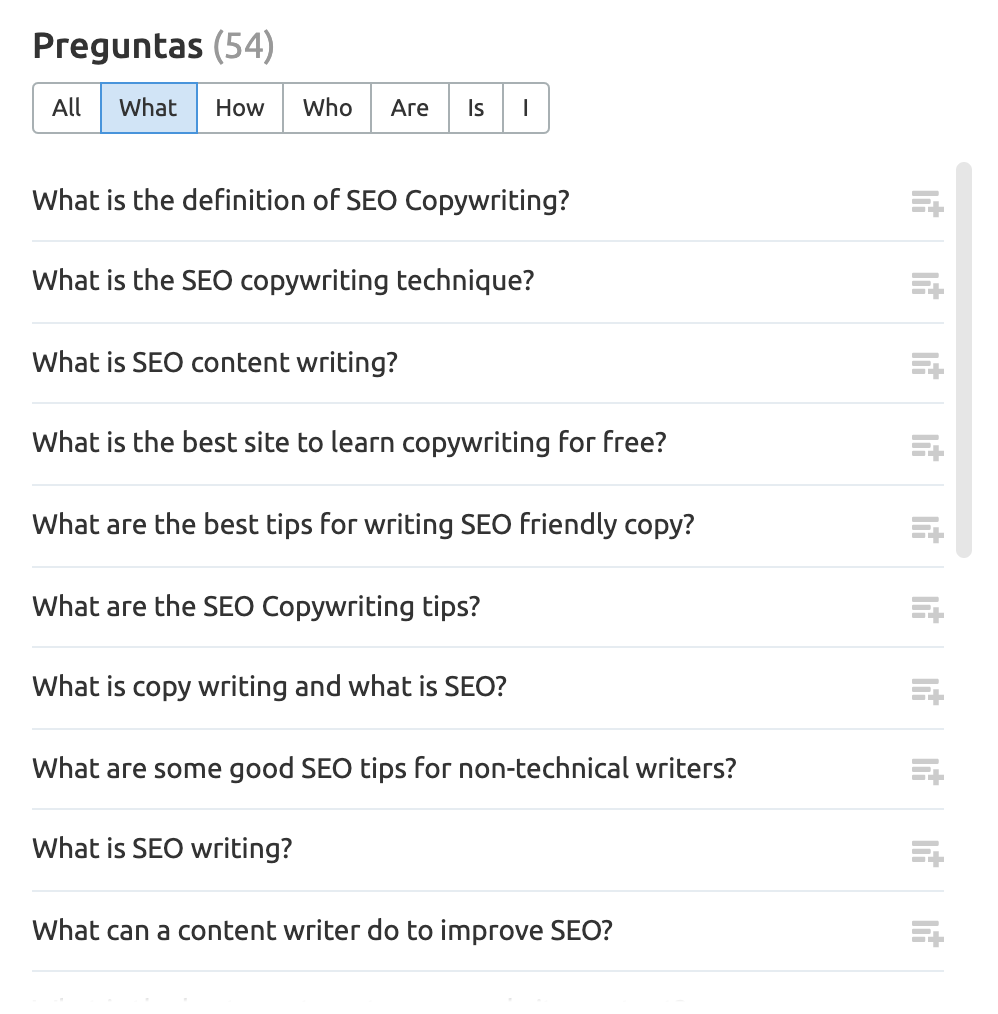Filter questions by How

[x=240, y=108]
